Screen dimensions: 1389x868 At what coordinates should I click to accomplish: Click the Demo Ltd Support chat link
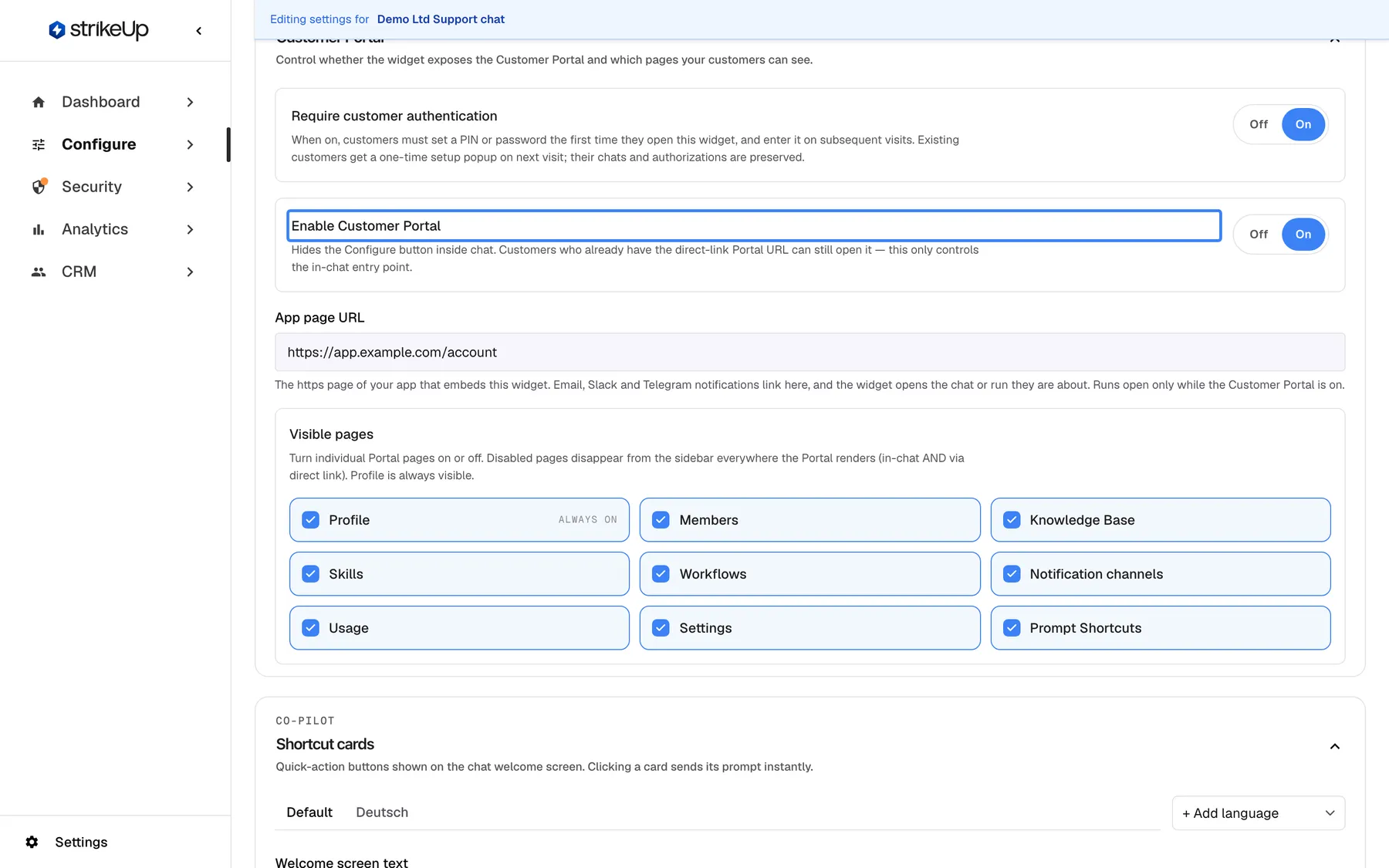[441, 19]
